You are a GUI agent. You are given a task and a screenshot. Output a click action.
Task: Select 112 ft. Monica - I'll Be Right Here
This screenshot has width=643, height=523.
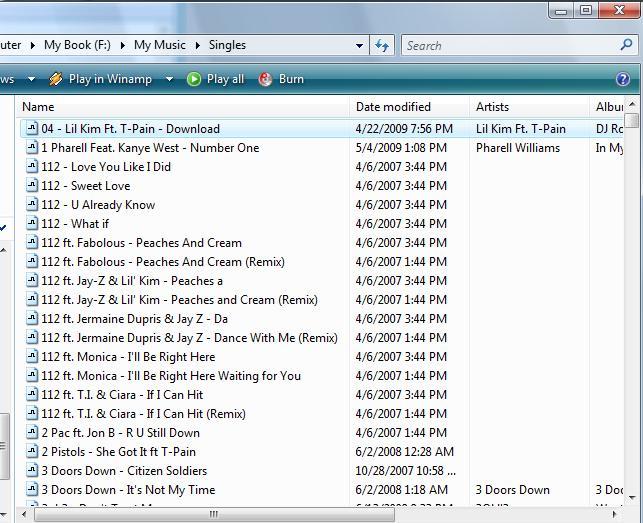128,356
